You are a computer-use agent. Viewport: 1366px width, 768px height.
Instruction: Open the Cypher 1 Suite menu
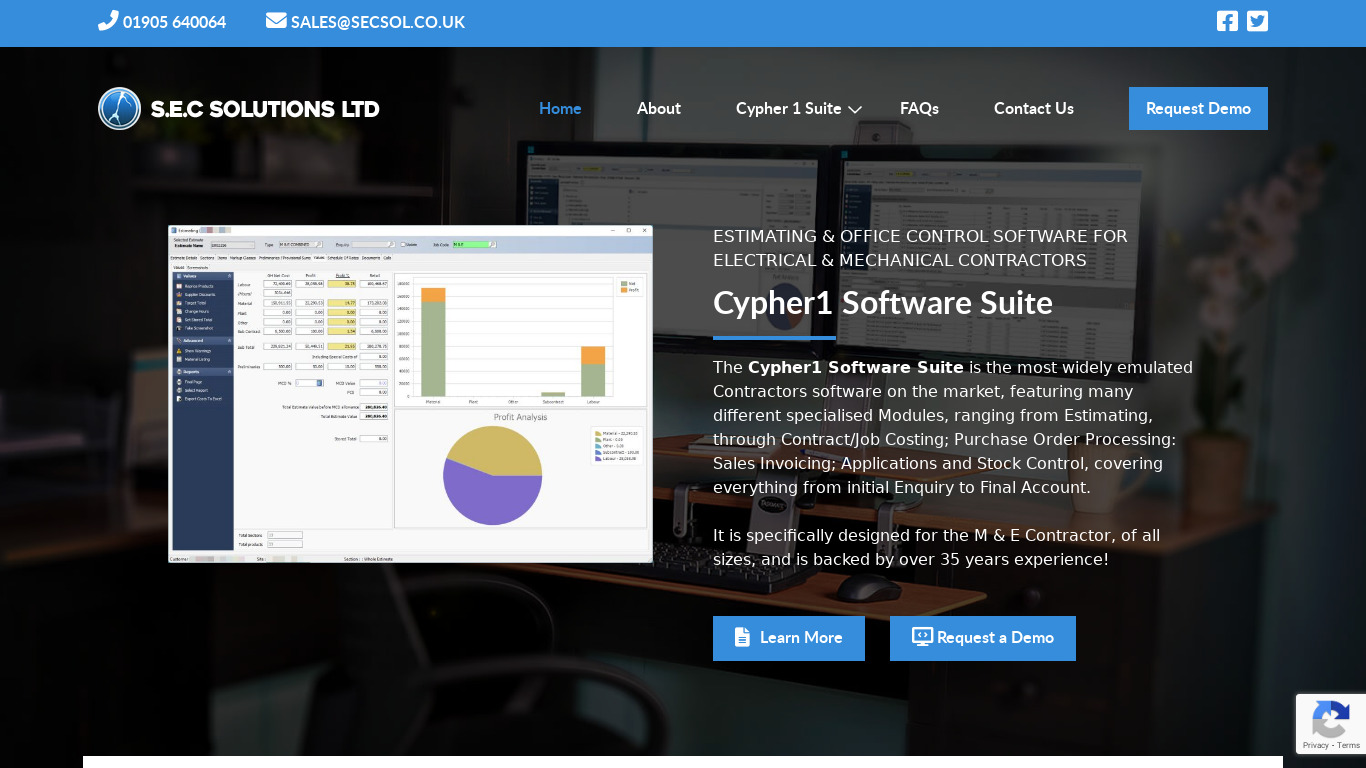point(789,108)
